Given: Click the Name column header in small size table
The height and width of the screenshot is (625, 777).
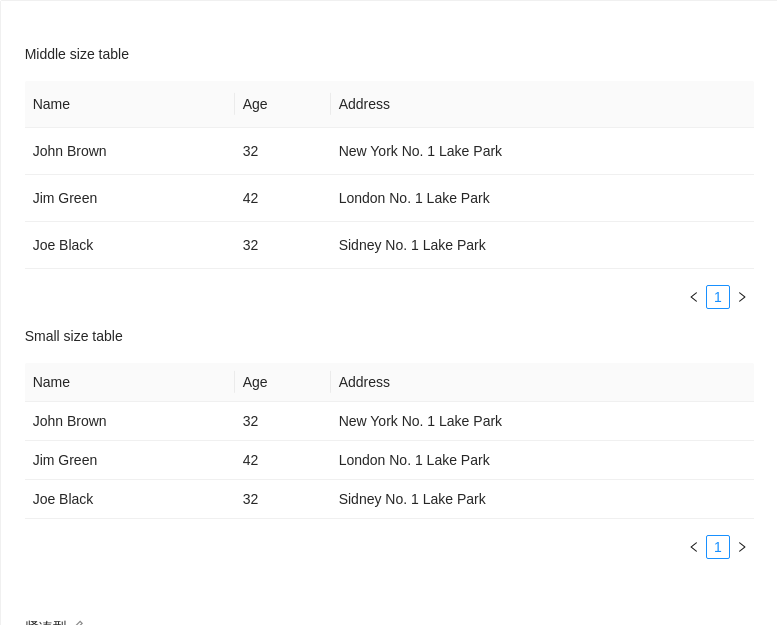Looking at the screenshot, I should (52, 382).
